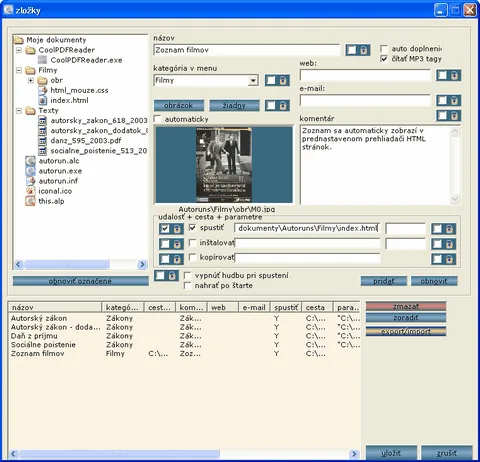
Task: Click the red zmazať button
Action: click(406, 306)
